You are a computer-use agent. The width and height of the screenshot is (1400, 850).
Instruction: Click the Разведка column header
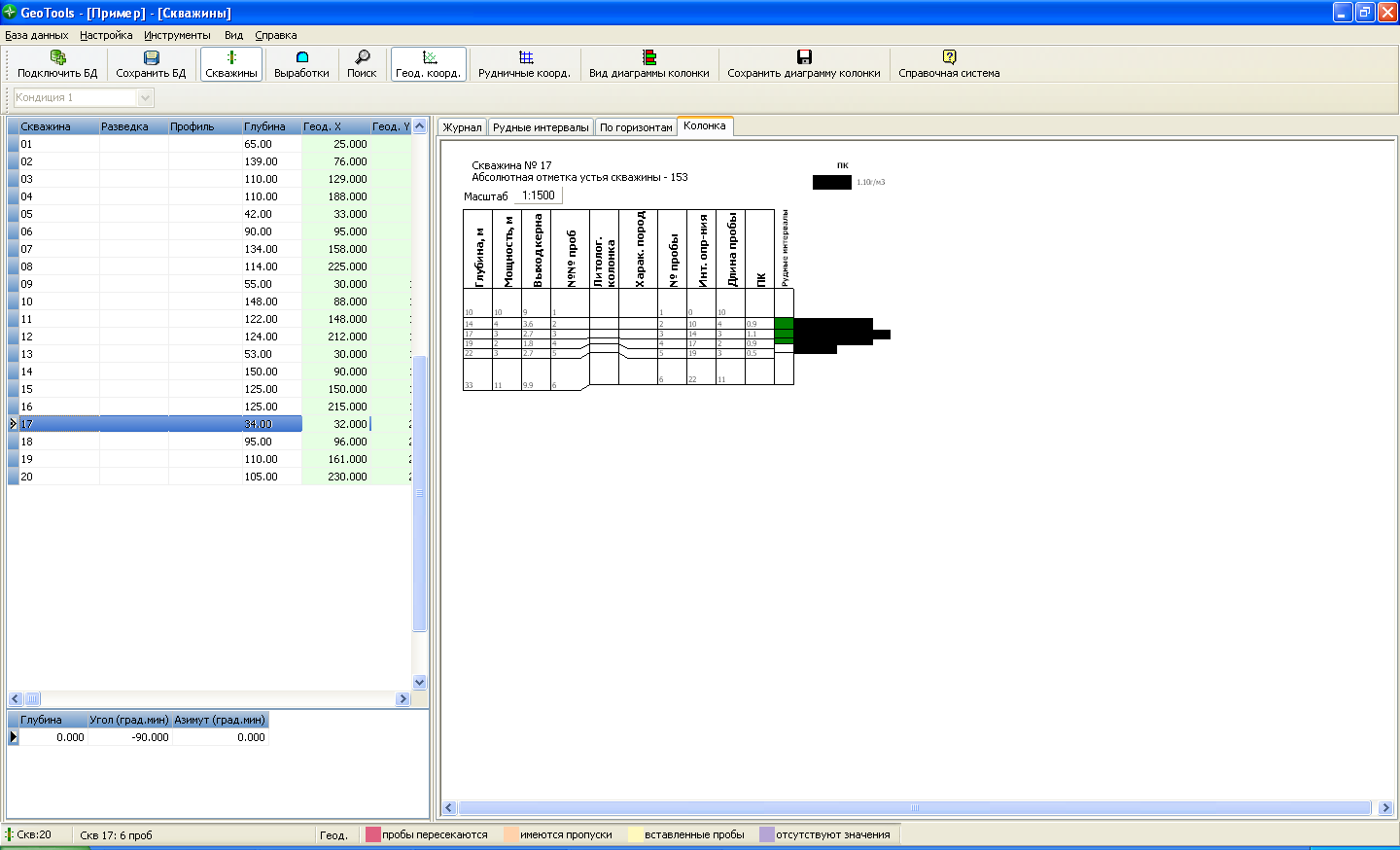pos(124,126)
